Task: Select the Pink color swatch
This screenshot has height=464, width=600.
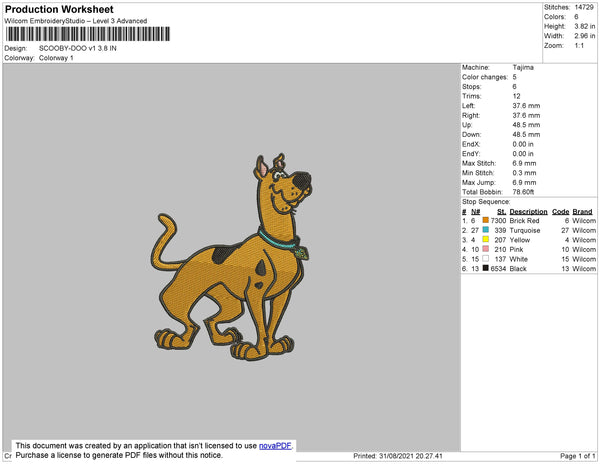Action: tap(485, 249)
